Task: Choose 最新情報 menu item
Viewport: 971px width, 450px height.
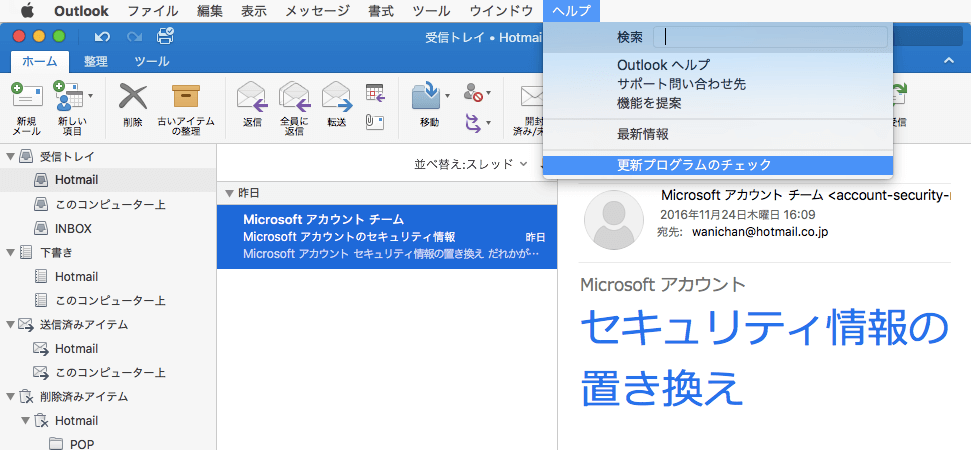Action: pos(718,134)
